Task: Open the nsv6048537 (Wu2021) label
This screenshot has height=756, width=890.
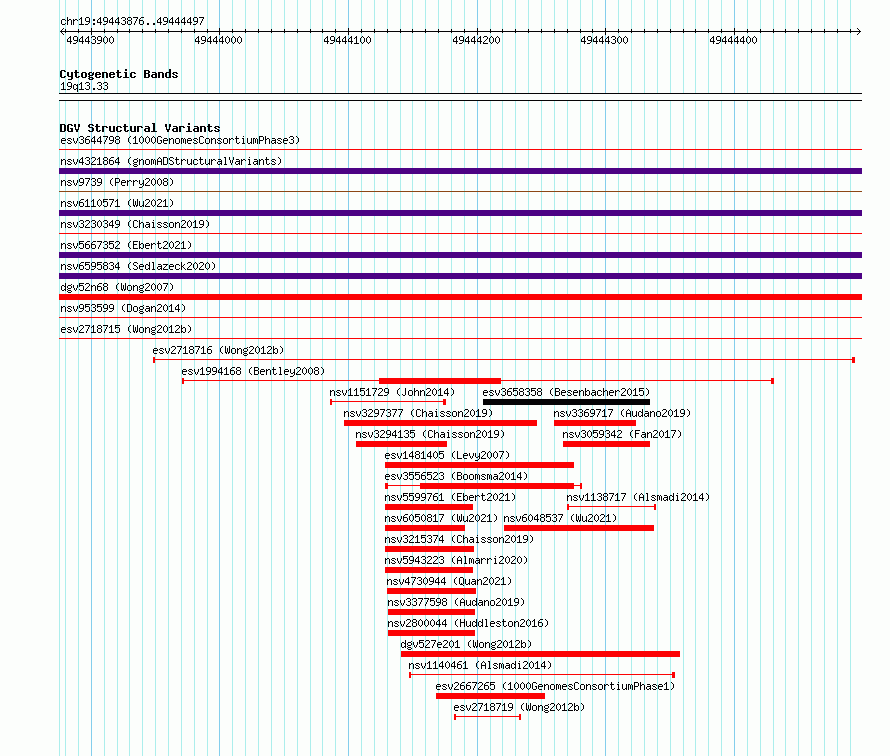Action: [x=560, y=518]
